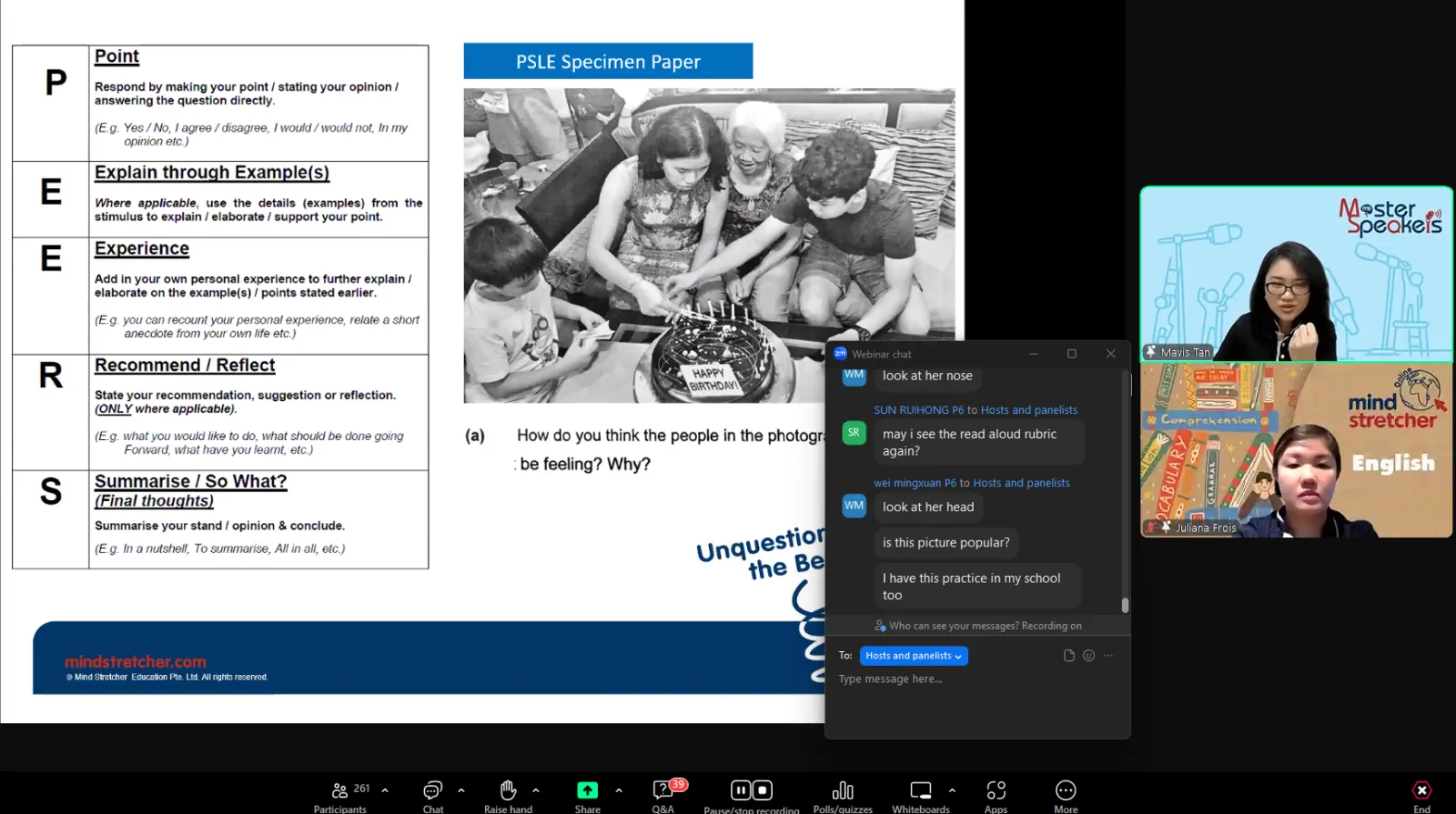Stop the recording
The height and width of the screenshot is (814, 1456).
point(763,789)
